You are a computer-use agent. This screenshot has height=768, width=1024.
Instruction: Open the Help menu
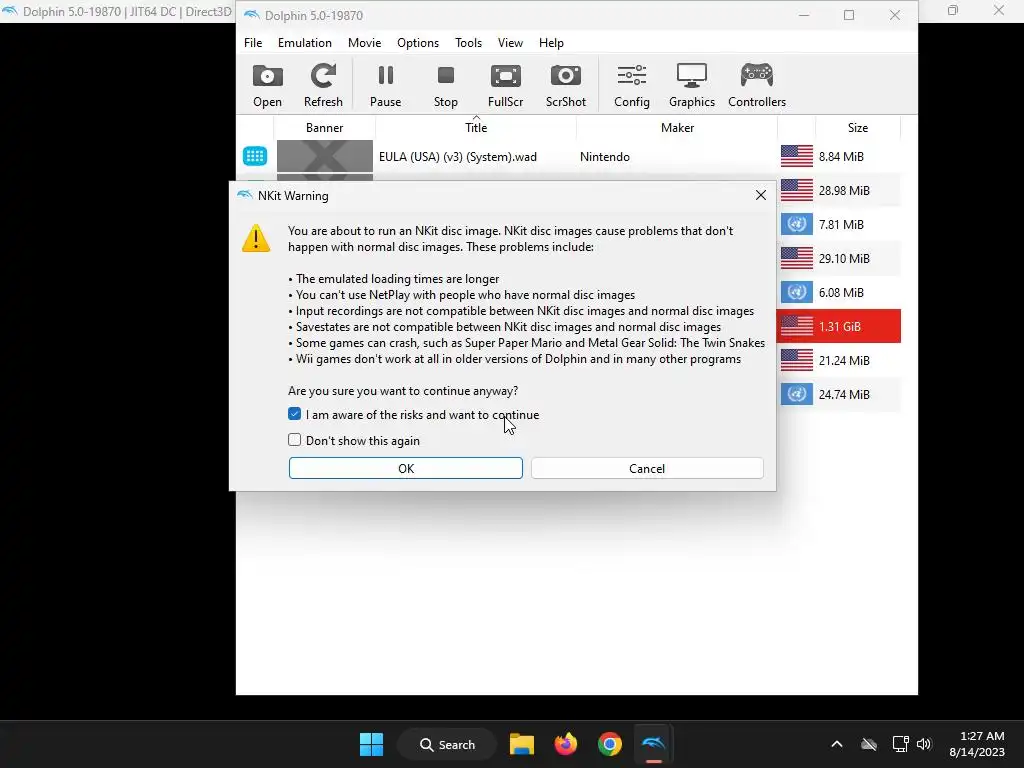point(551,42)
